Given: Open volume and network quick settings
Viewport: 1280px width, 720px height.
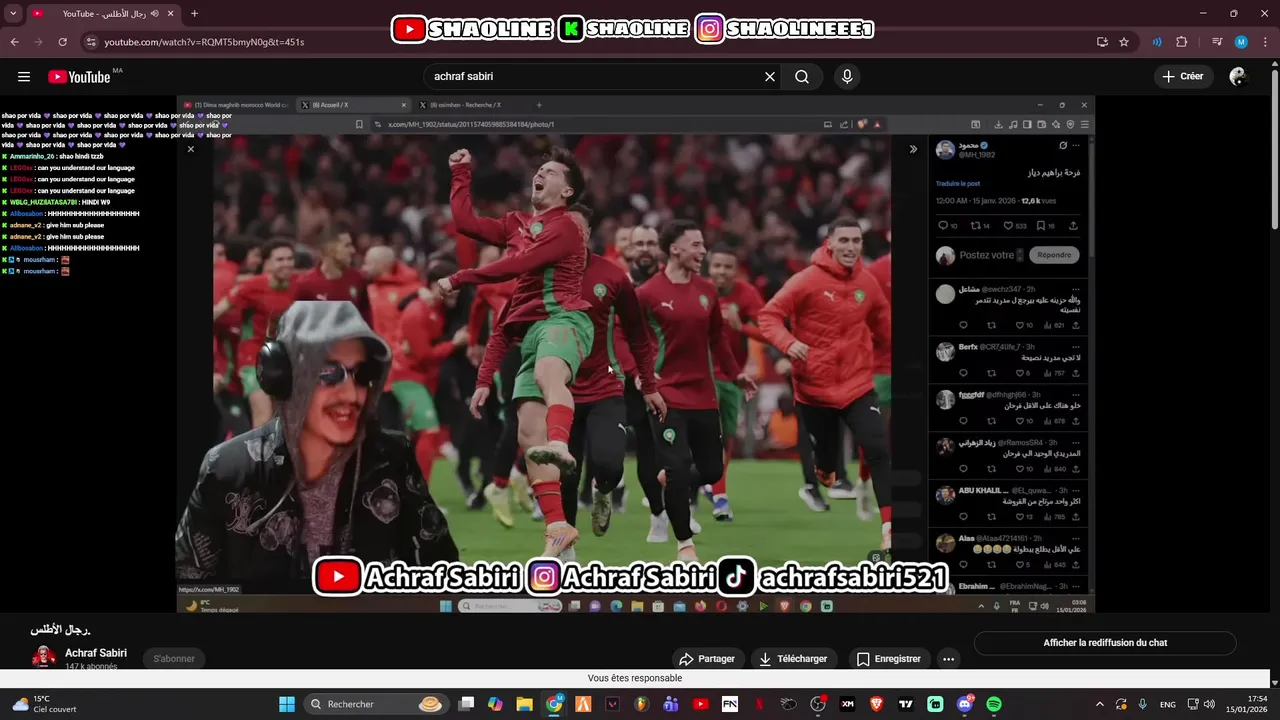Looking at the screenshot, I should click(x=1200, y=704).
